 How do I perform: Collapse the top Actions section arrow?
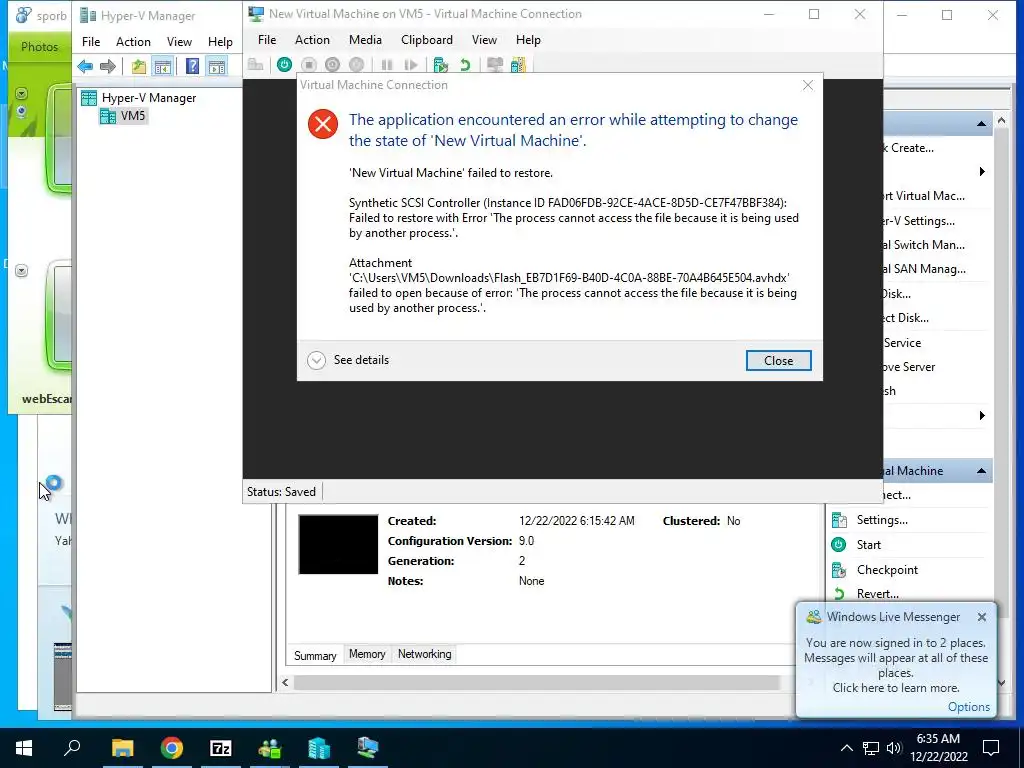(981, 123)
